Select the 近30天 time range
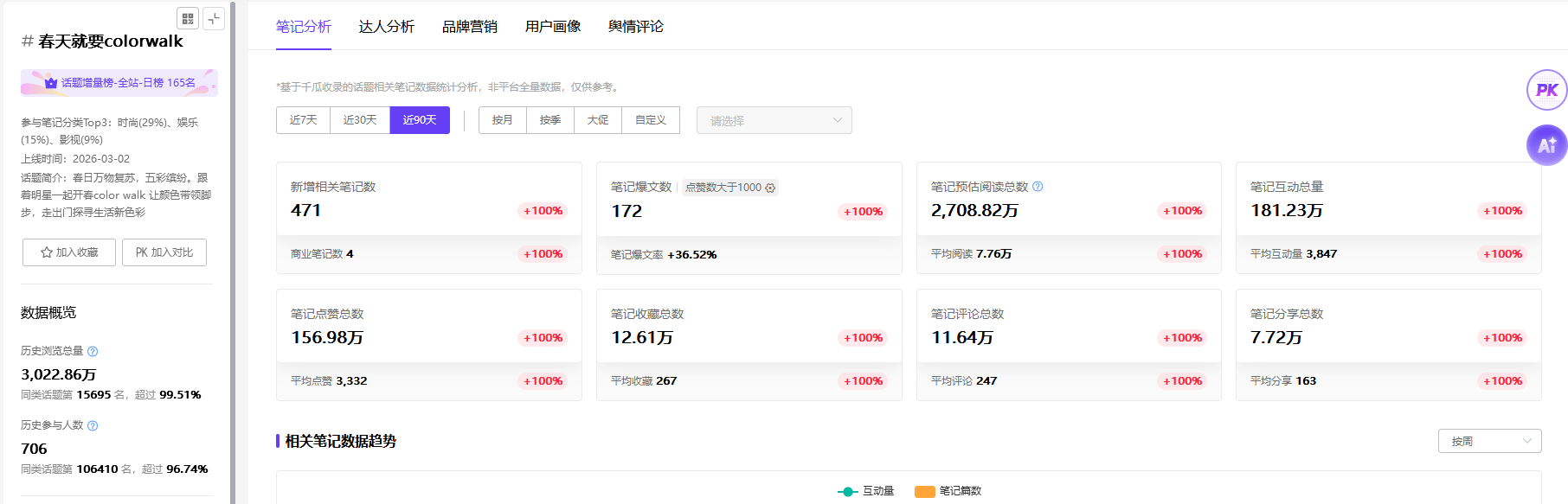This screenshot has height=504, width=1568. 360,120
